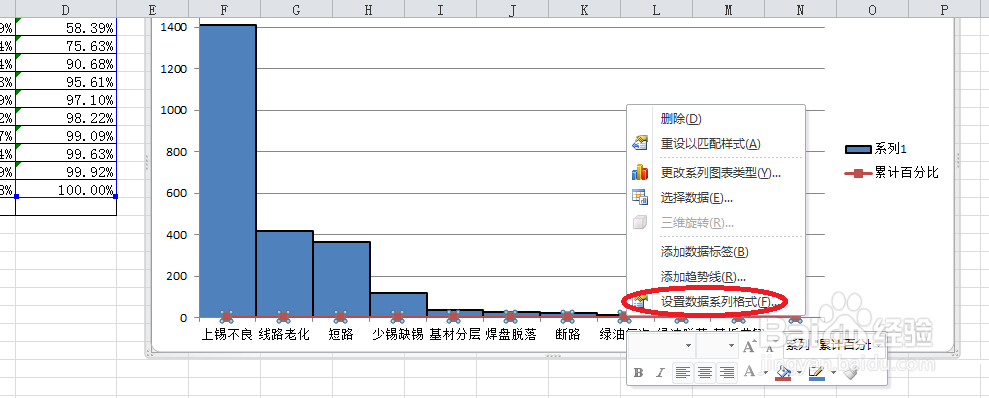Select column P header
The height and width of the screenshot is (398, 989).
pyautogui.click(x=944, y=9)
